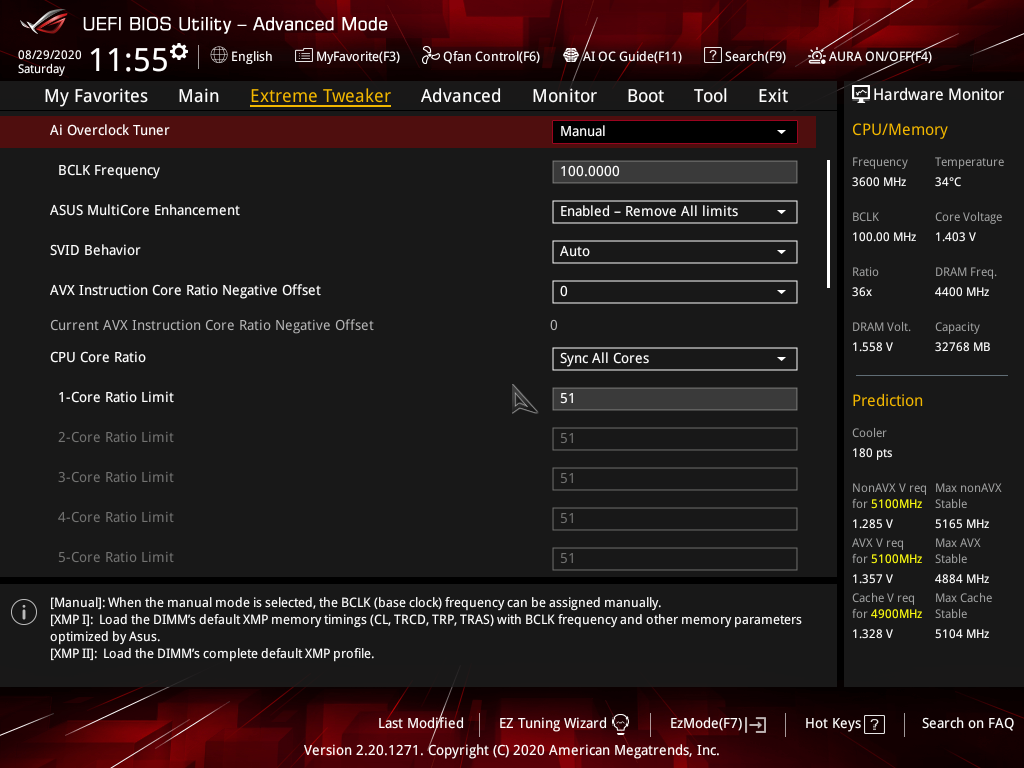Screen dimensions: 1024x768
Task: Click the CPU/Memory heading
Action: [x=899, y=129]
